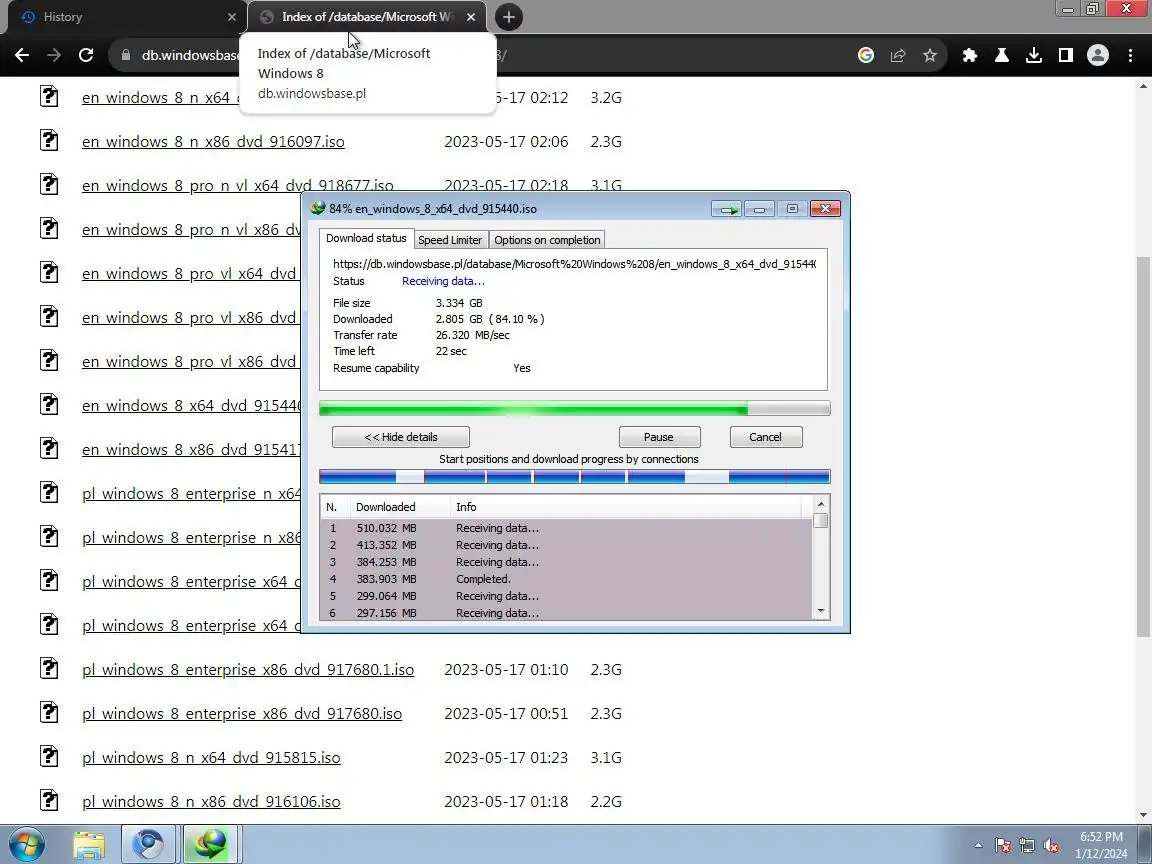Click the download URL text in dialog
The height and width of the screenshot is (864, 1152).
coord(574,264)
